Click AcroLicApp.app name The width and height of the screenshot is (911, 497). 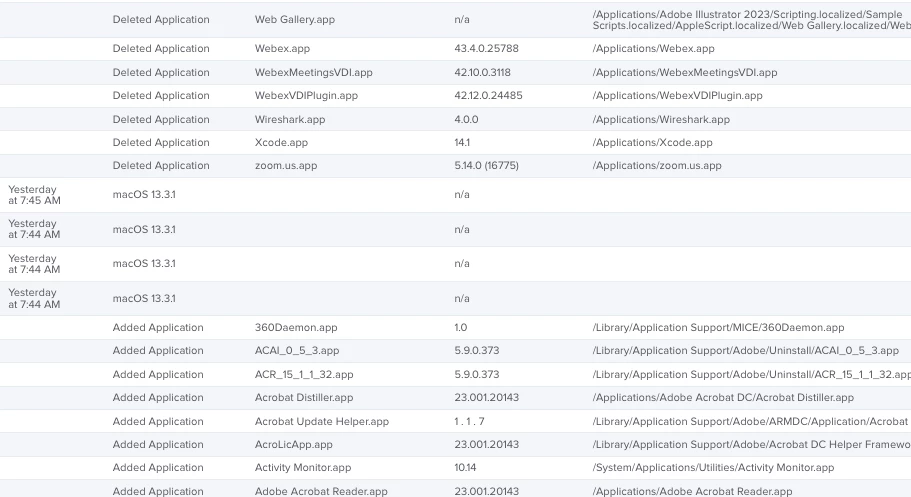293,445
